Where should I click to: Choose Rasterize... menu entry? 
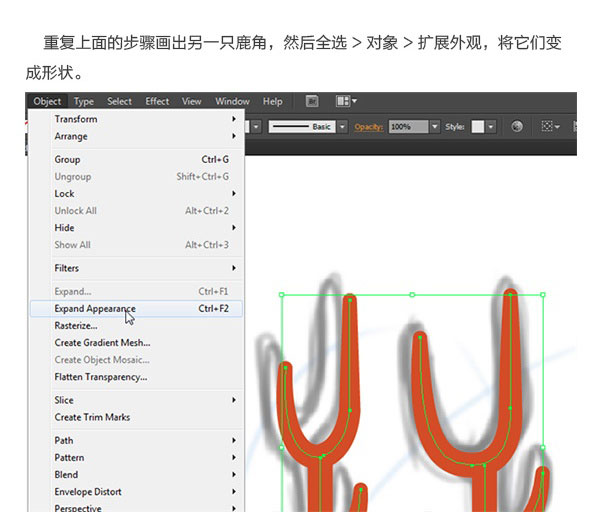click(136, 326)
